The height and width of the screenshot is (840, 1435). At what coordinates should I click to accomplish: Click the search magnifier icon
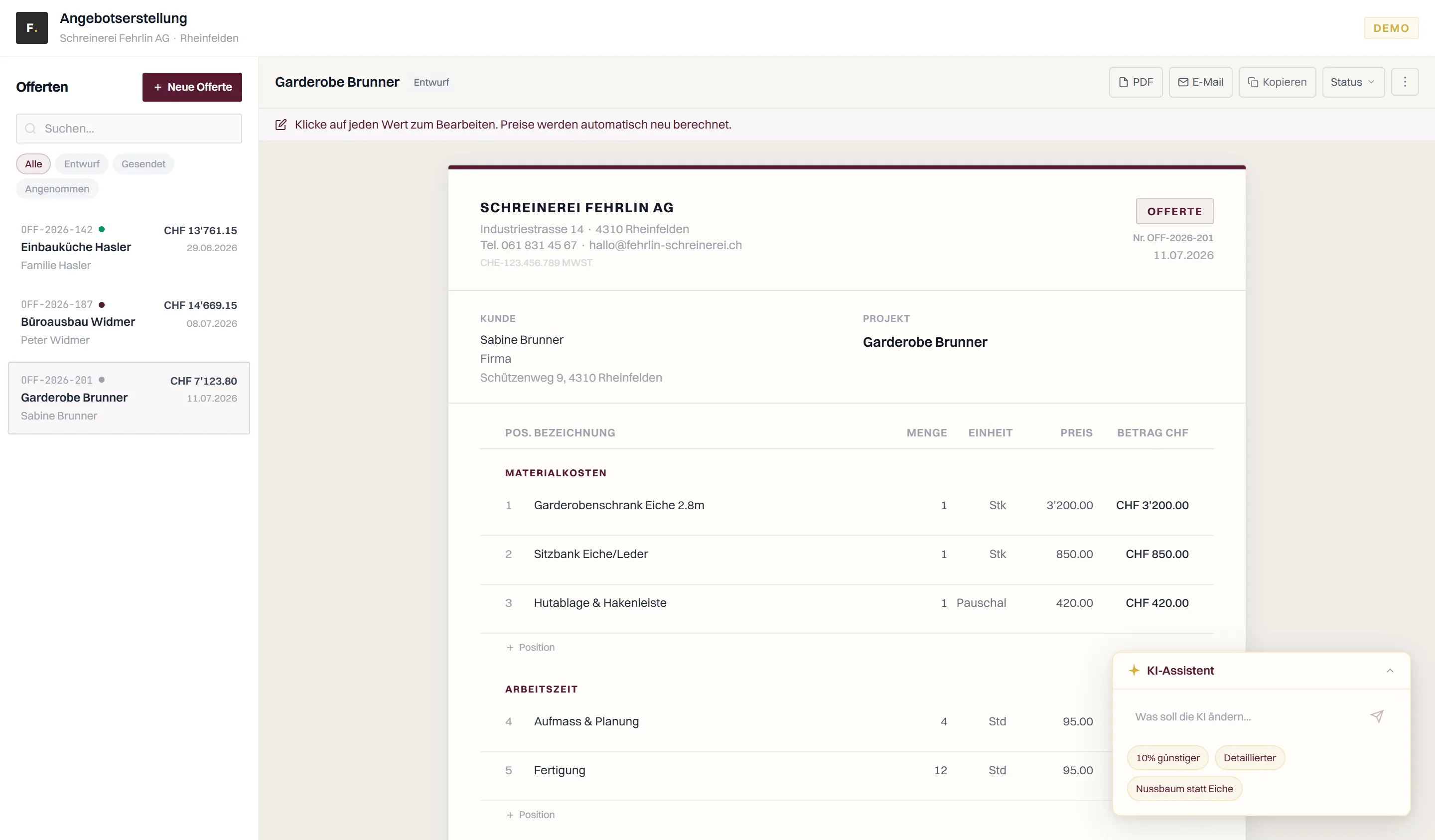point(31,129)
